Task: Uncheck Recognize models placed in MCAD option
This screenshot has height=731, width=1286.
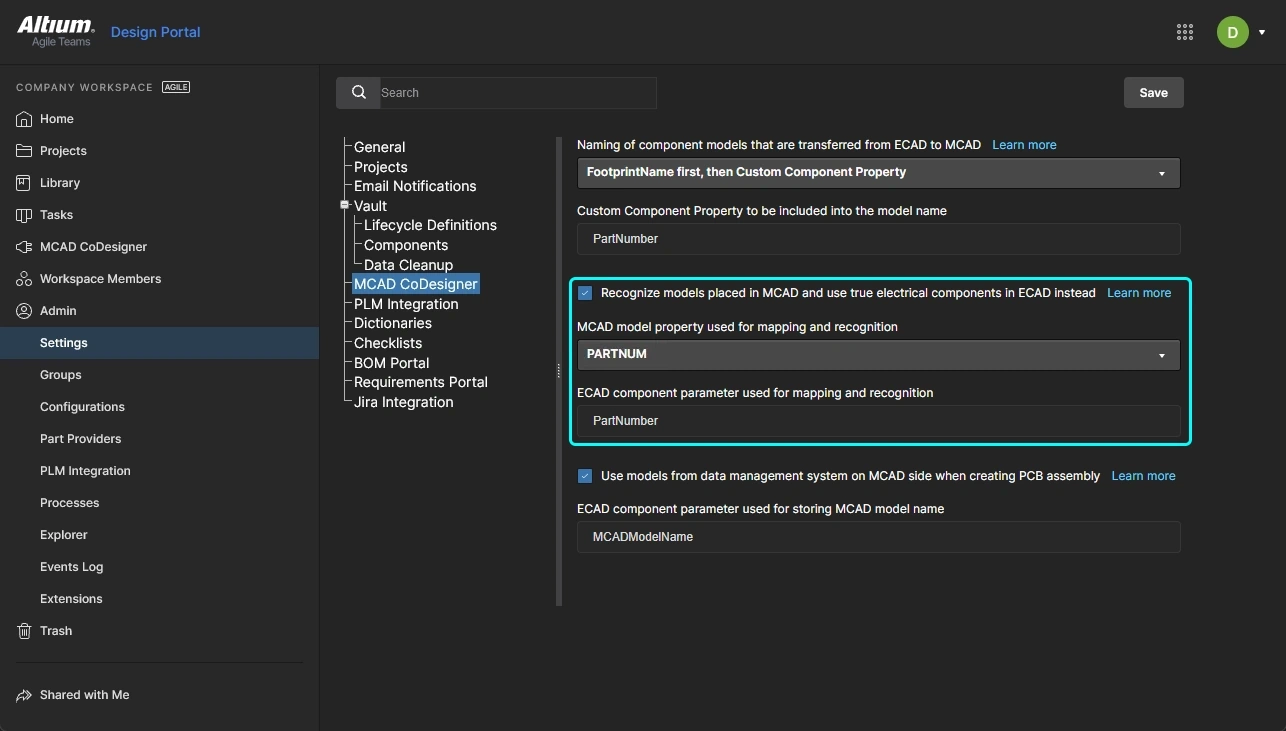Action: (x=585, y=292)
